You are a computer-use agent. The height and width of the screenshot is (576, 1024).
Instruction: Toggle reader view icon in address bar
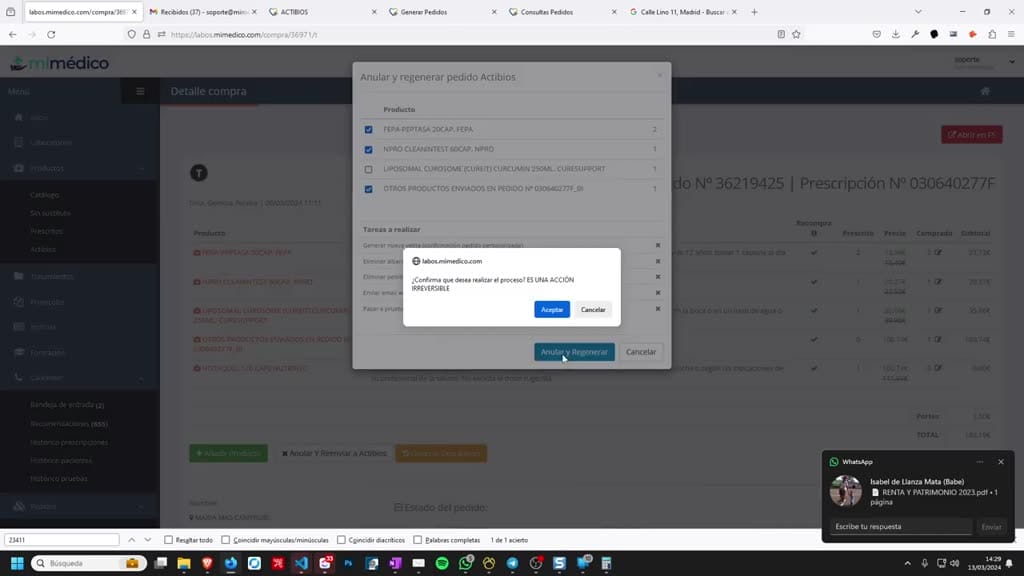pos(781,35)
